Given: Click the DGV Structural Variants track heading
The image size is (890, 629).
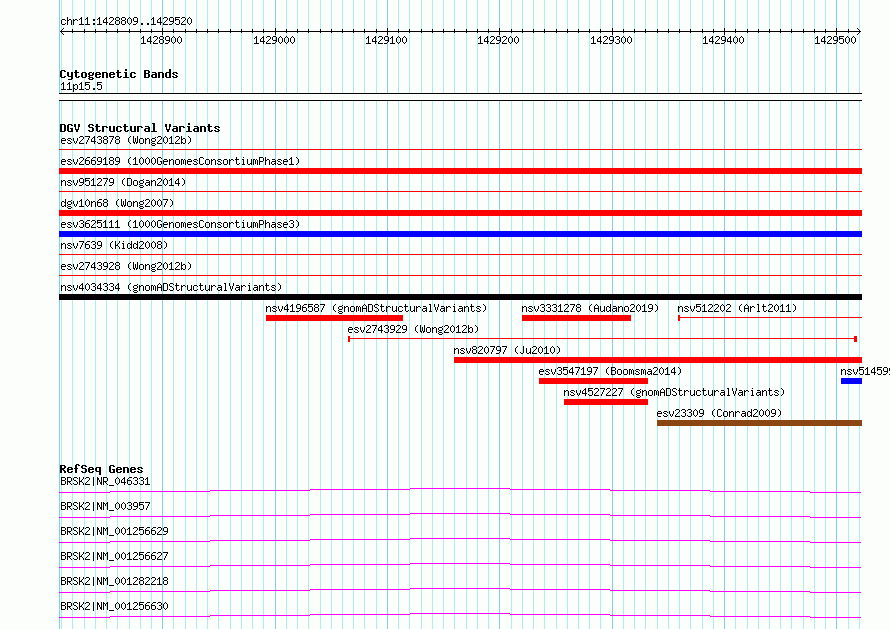Looking at the screenshot, I should click(x=140, y=128).
